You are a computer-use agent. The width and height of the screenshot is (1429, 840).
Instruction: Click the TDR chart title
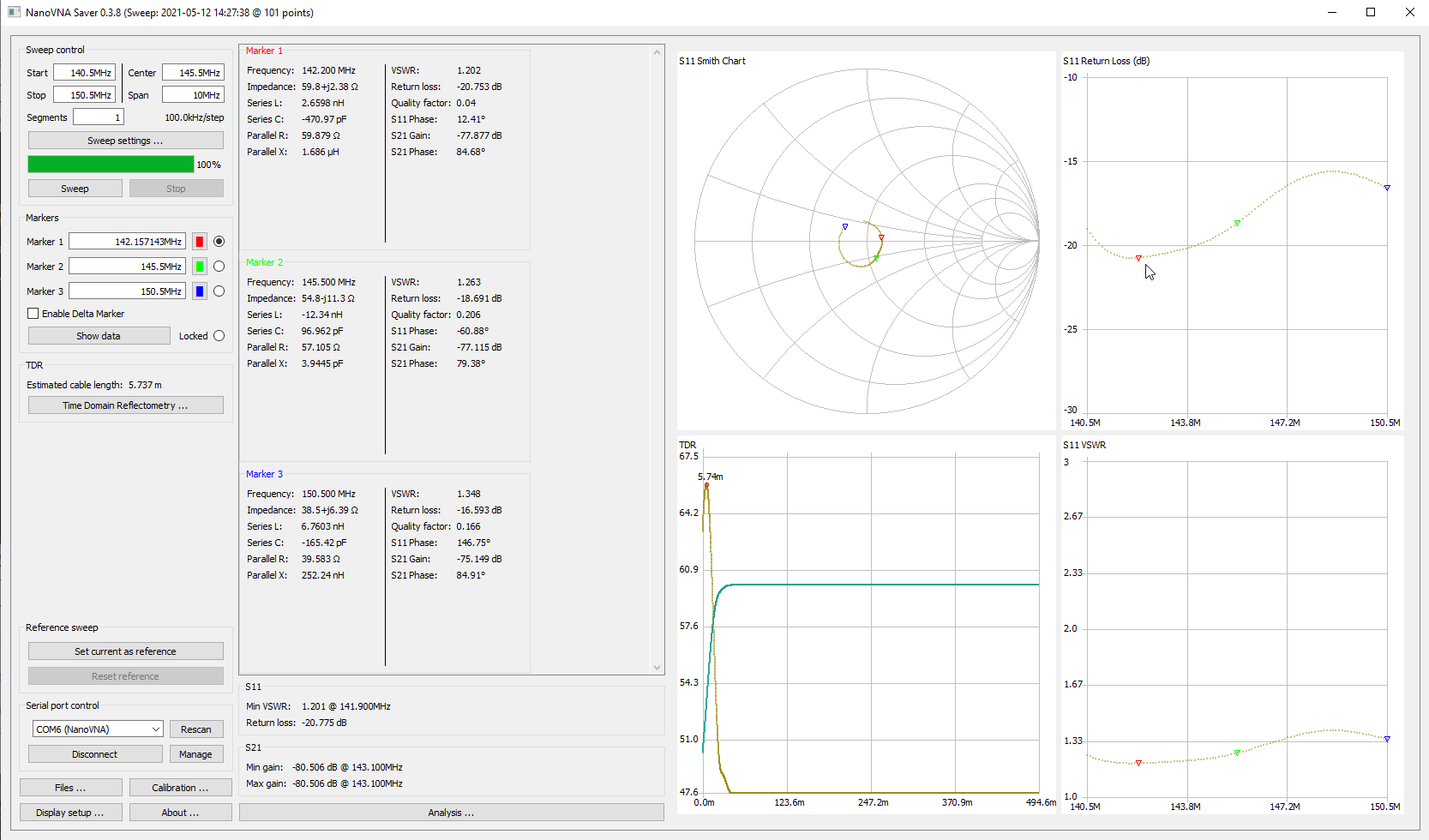(x=687, y=445)
